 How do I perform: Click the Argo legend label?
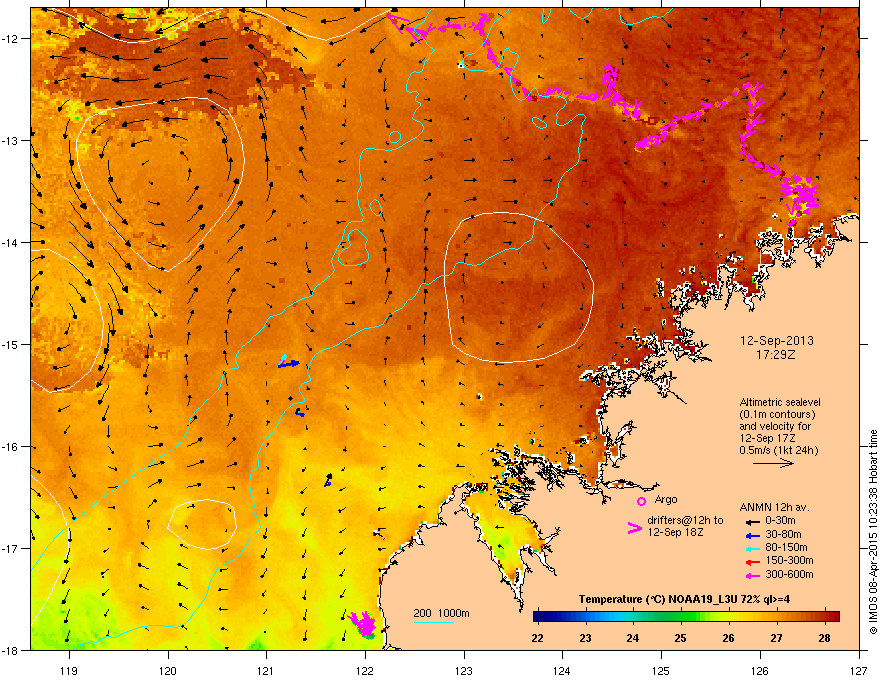(666, 499)
